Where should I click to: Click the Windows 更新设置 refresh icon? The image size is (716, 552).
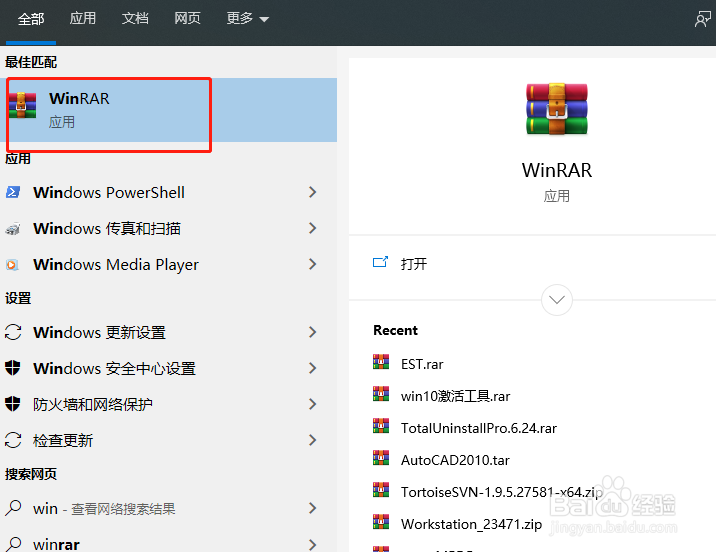pyautogui.click(x=13, y=332)
